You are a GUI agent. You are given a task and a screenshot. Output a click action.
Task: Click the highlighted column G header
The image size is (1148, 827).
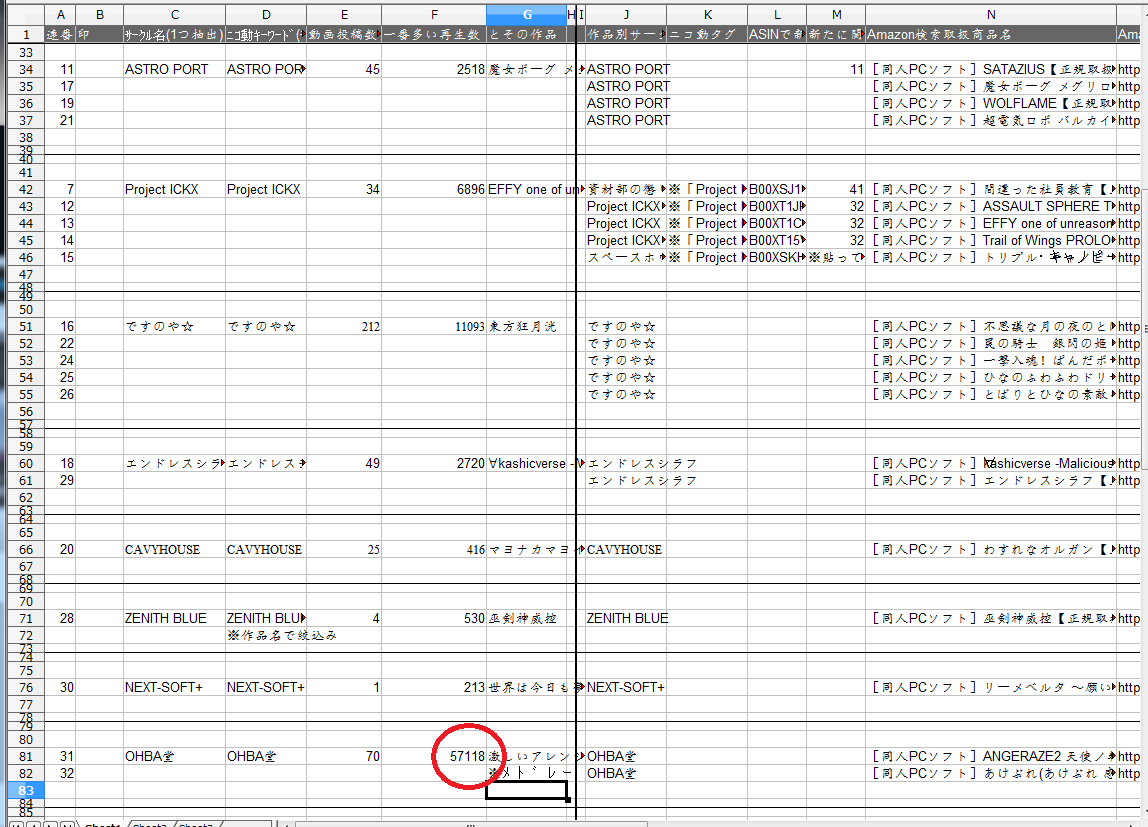point(527,15)
